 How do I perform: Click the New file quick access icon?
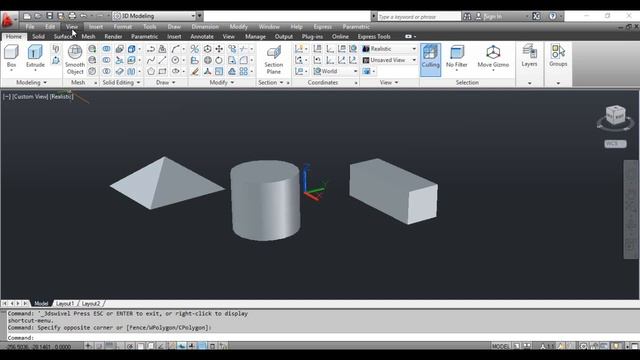[27, 16]
